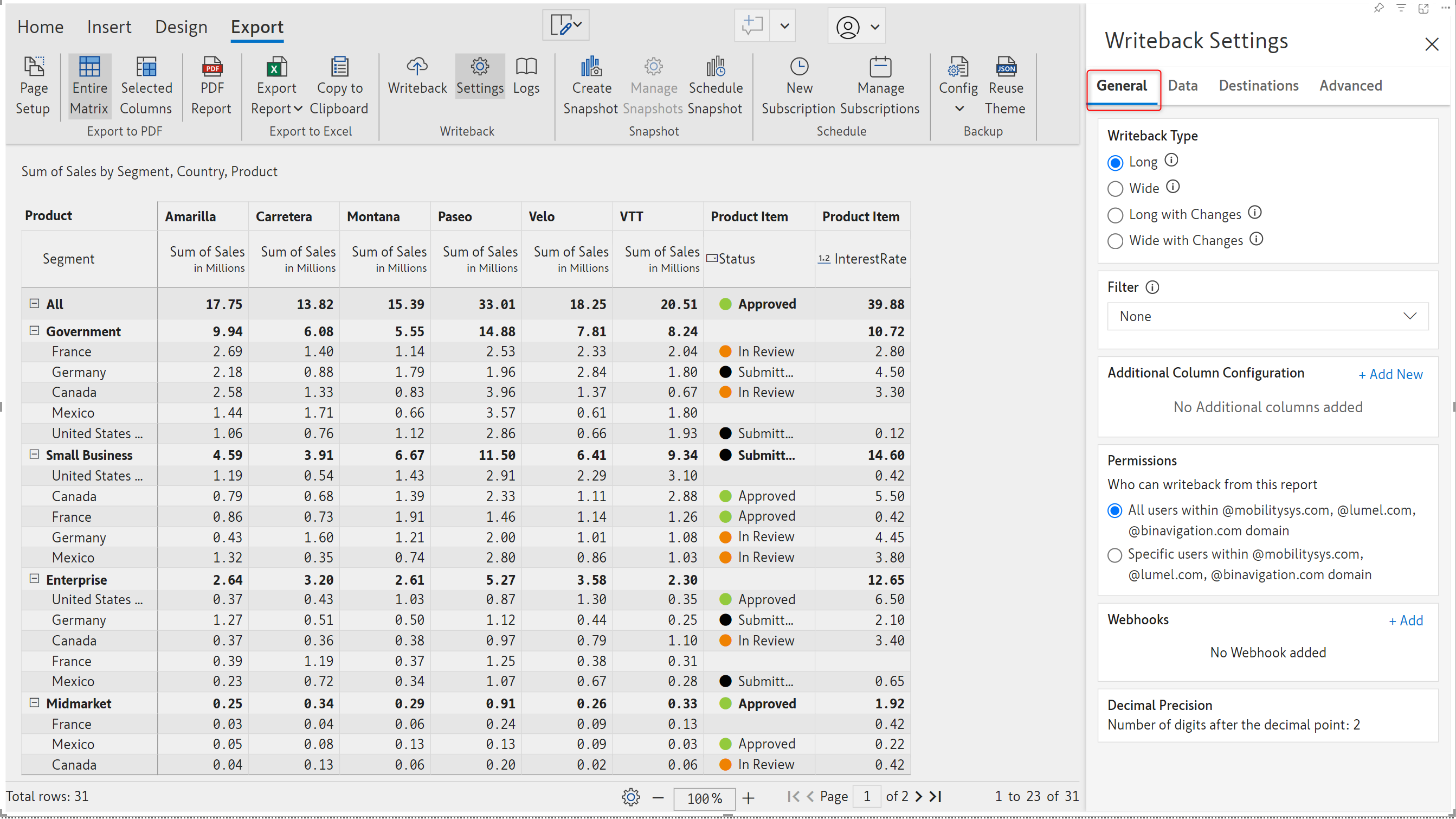
Task: Expand the Export Report dropdown
Action: click(298, 108)
